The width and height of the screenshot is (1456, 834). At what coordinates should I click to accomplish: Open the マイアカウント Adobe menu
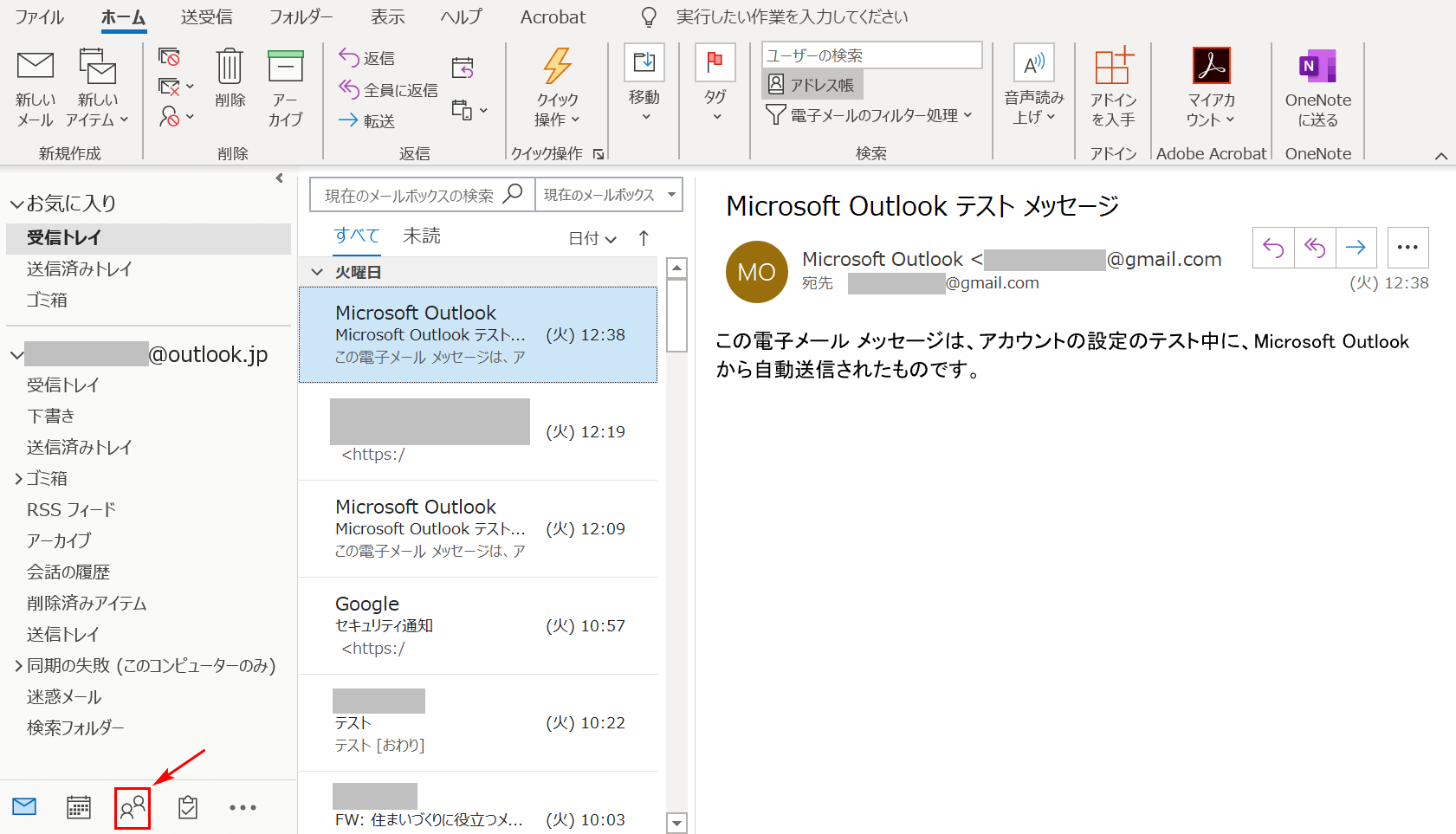(1211, 87)
